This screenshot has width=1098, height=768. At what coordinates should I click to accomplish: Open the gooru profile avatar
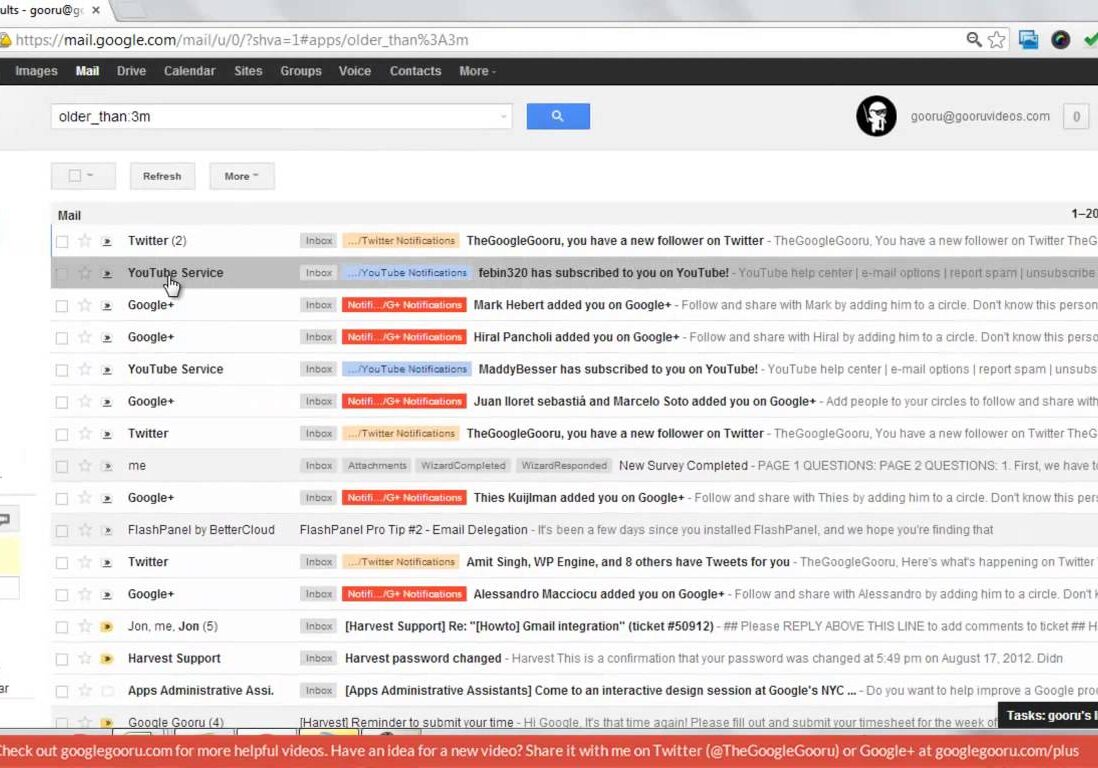[x=876, y=116]
